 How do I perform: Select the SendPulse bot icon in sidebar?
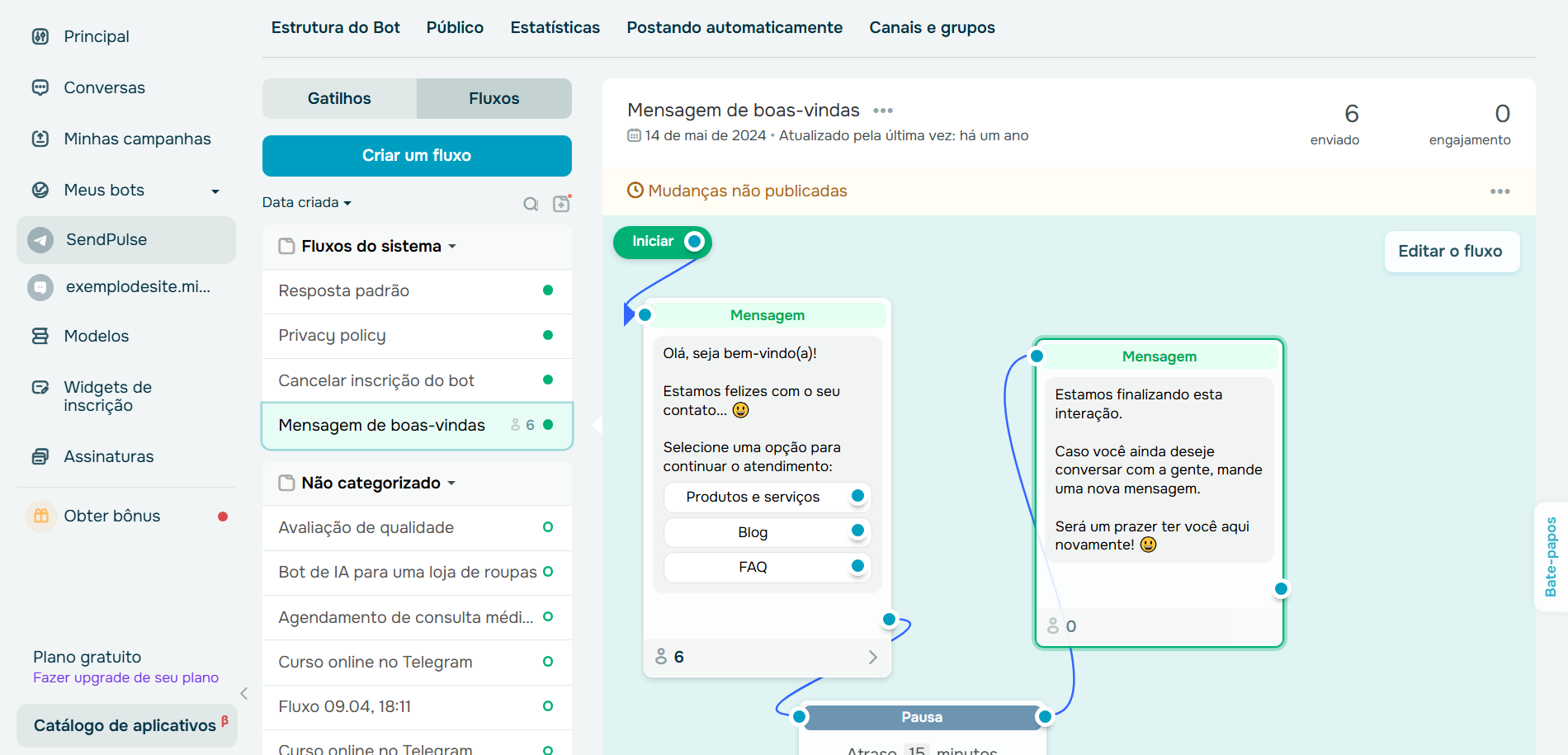point(40,239)
